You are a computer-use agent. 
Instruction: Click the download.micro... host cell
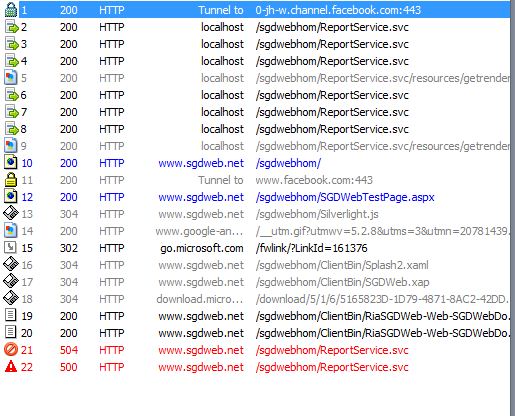point(200,299)
